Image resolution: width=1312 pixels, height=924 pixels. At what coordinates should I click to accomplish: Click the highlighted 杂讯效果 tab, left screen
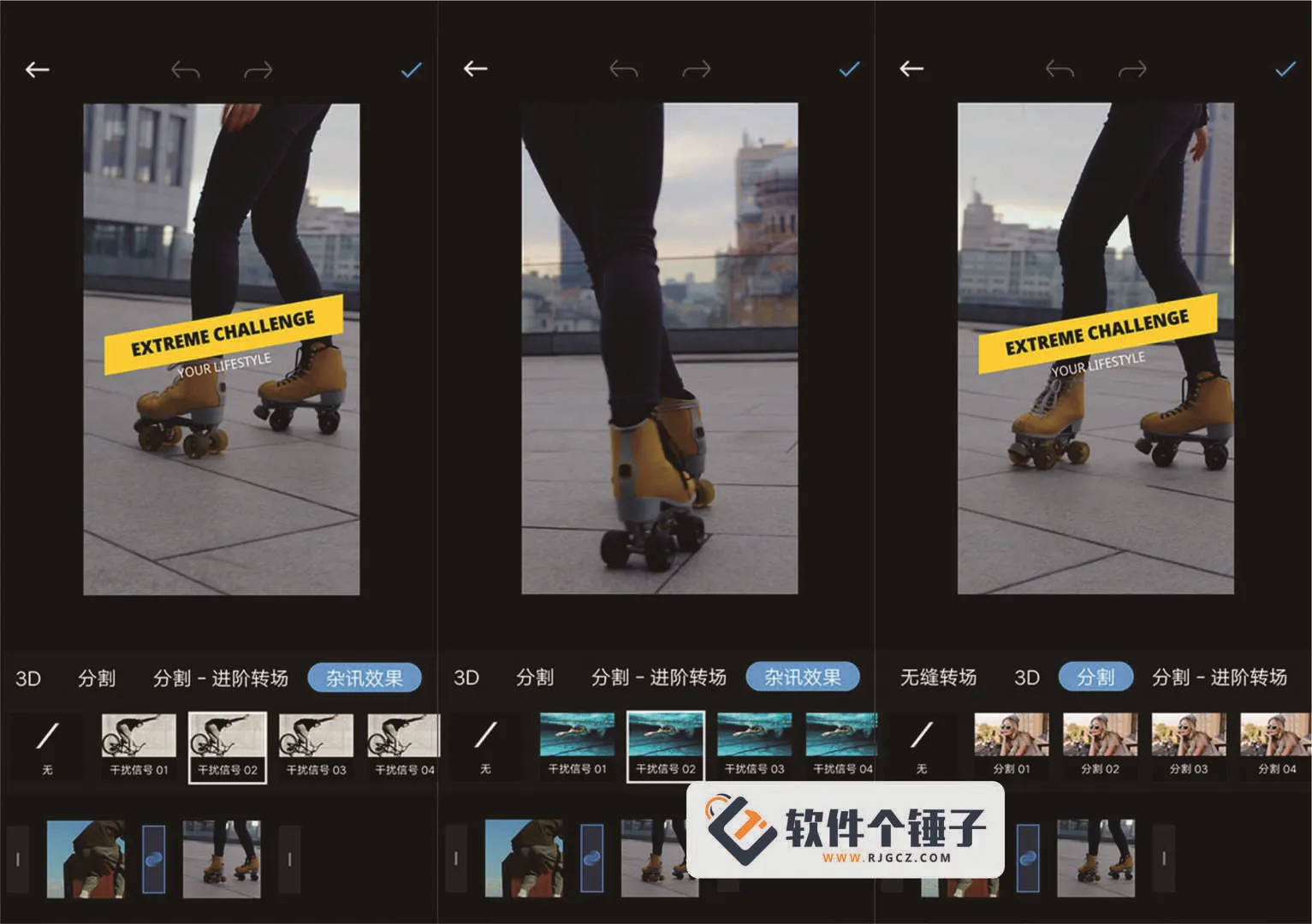coord(365,678)
